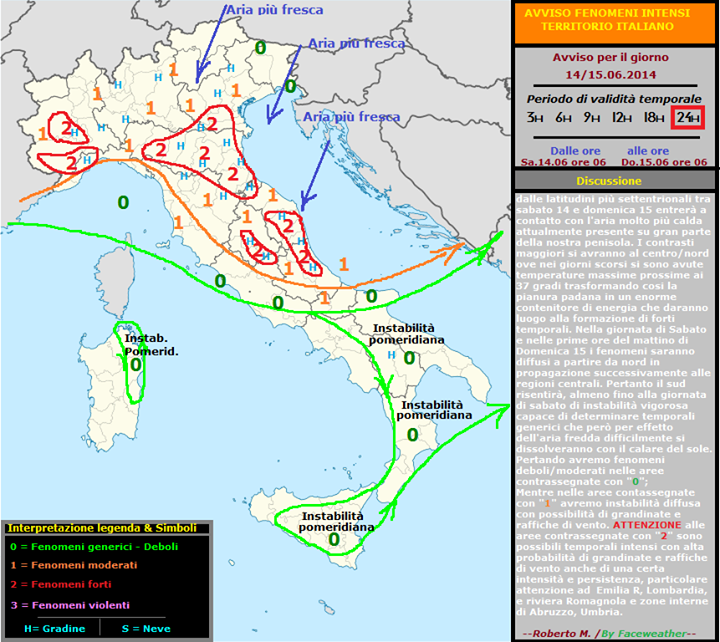Switch to the 18H time period
Screen dimensions: 720x642
[x=653, y=118]
